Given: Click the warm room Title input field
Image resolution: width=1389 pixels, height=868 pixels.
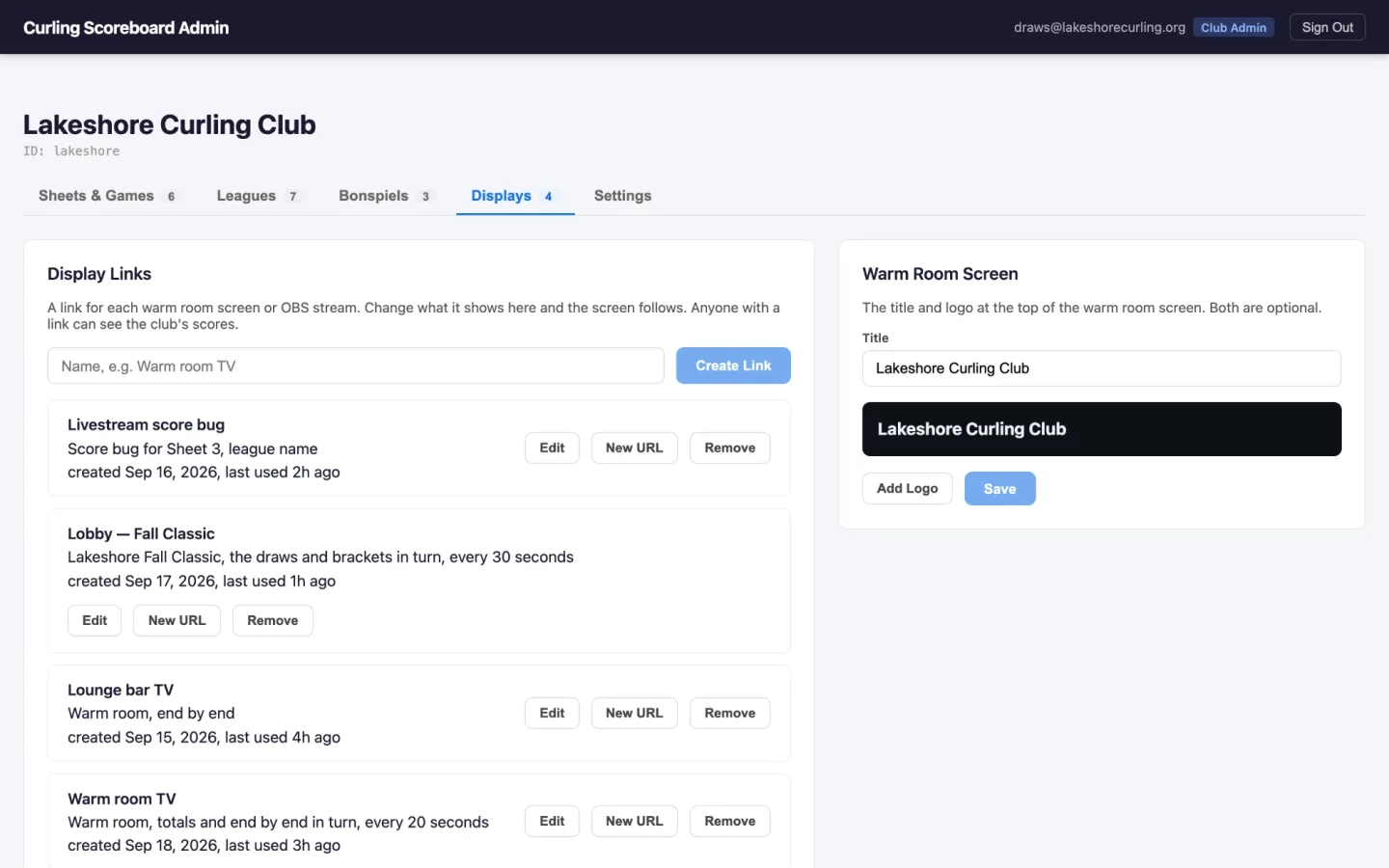Looking at the screenshot, I should coord(1102,368).
